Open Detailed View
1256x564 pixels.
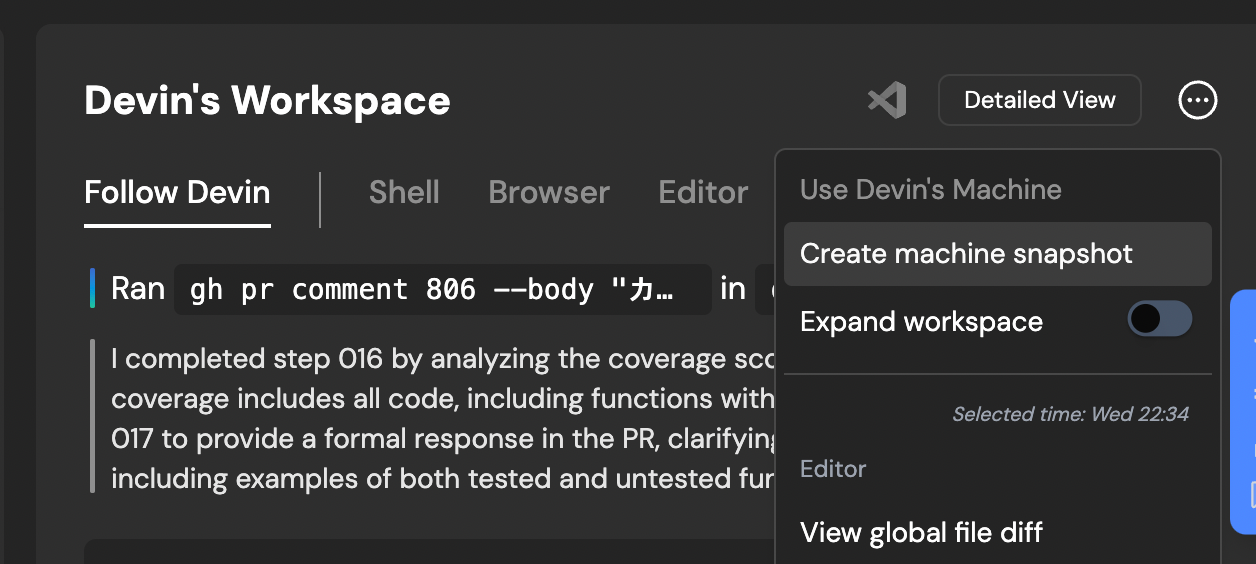(1040, 100)
